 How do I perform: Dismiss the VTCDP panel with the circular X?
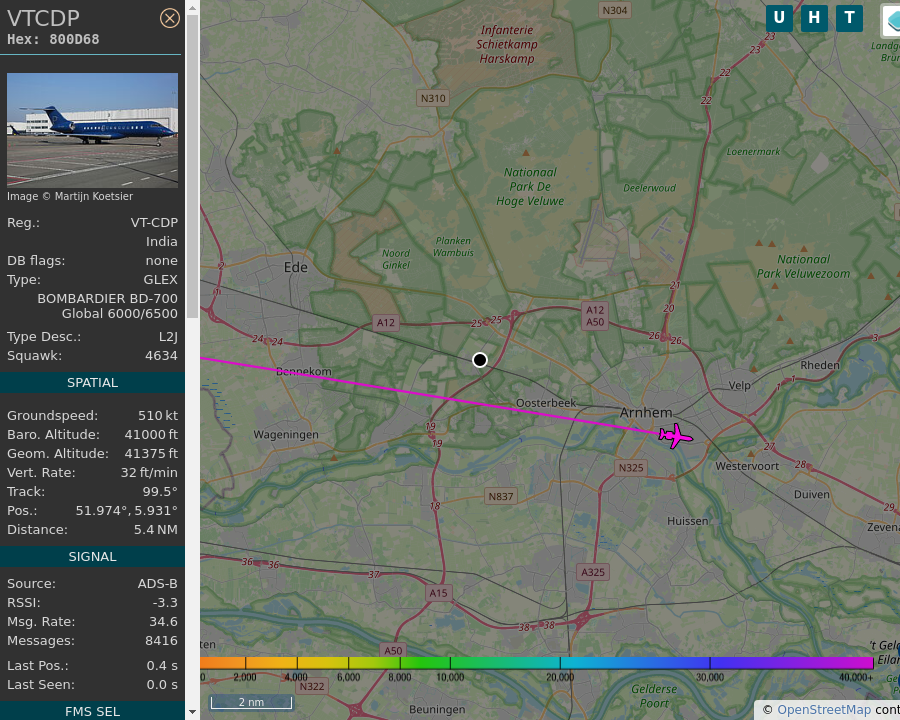(x=169, y=17)
